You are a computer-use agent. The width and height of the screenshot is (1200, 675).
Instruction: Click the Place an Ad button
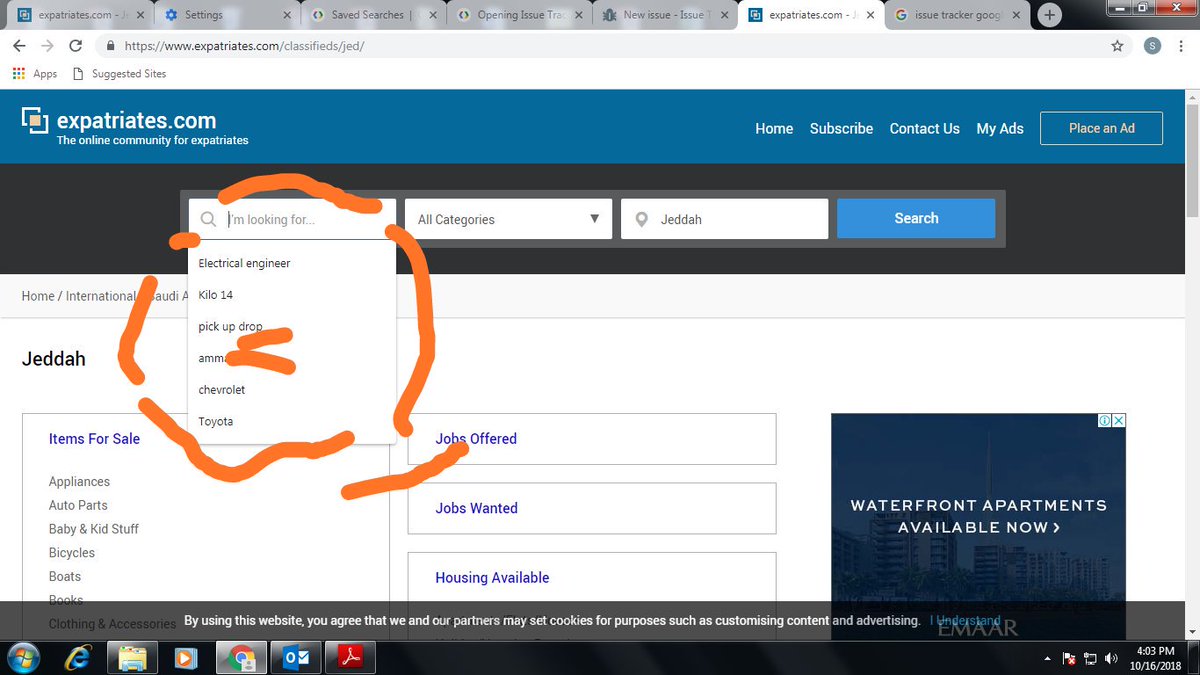(x=1101, y=128)
